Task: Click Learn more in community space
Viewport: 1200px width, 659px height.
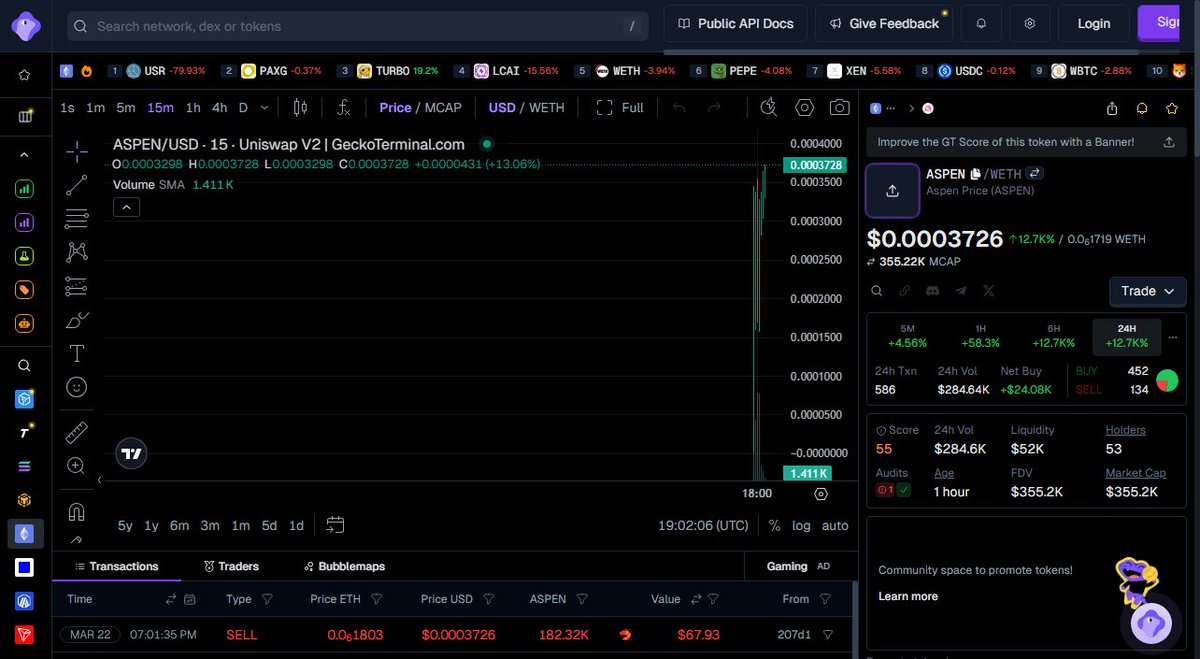Action: 908,596
